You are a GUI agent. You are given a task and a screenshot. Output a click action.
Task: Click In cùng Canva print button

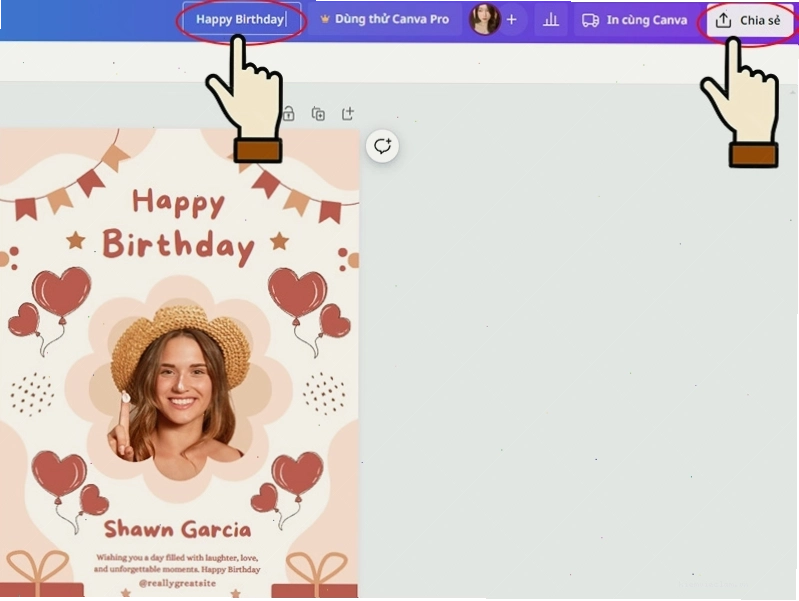634,20
